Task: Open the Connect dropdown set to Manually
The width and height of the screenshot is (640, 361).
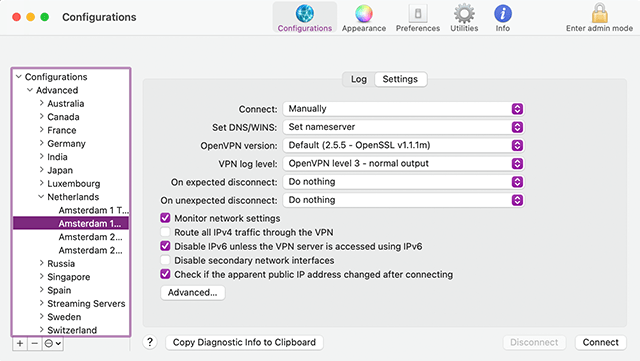Action: coord(403,109)
